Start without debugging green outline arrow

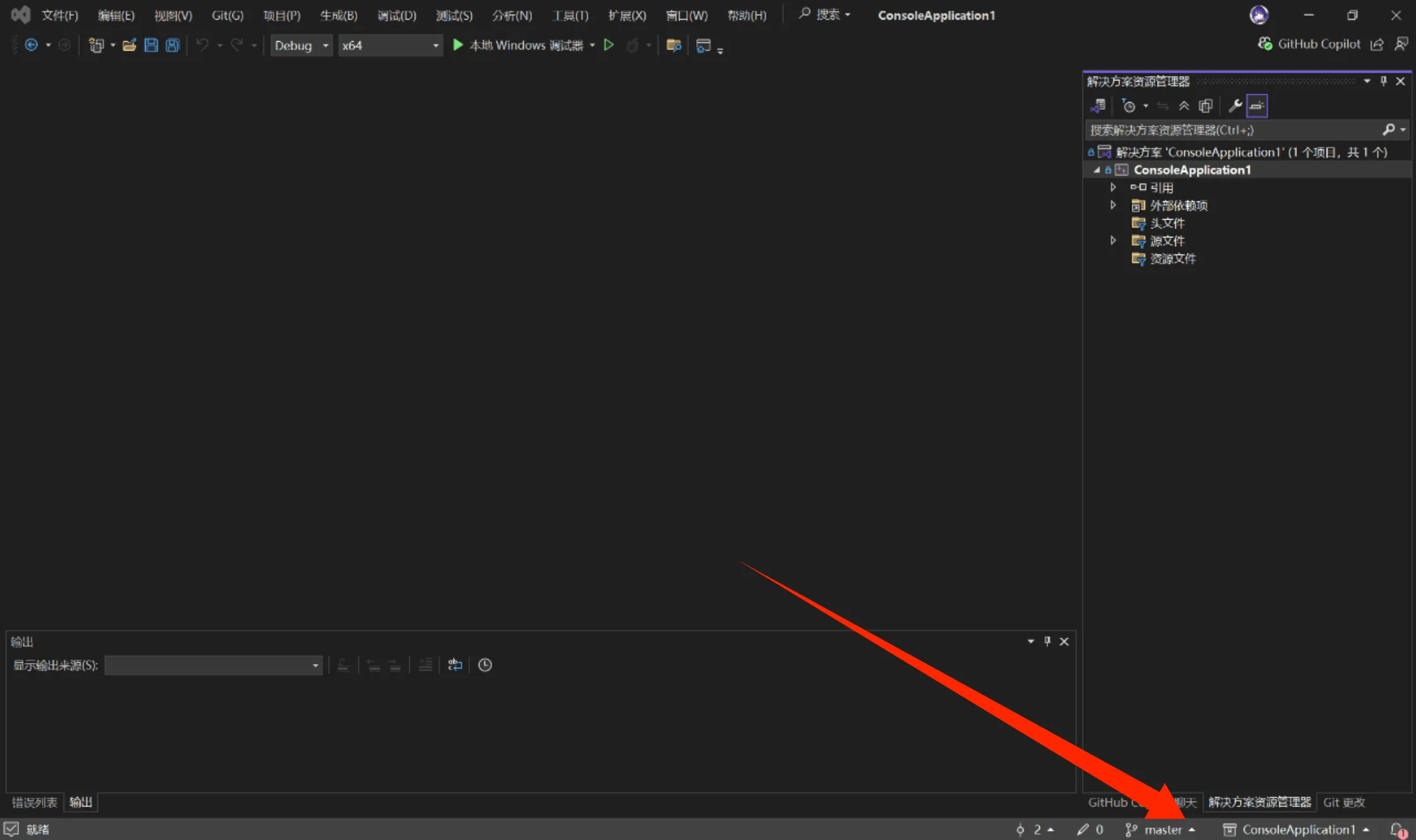tap(609, 45)
